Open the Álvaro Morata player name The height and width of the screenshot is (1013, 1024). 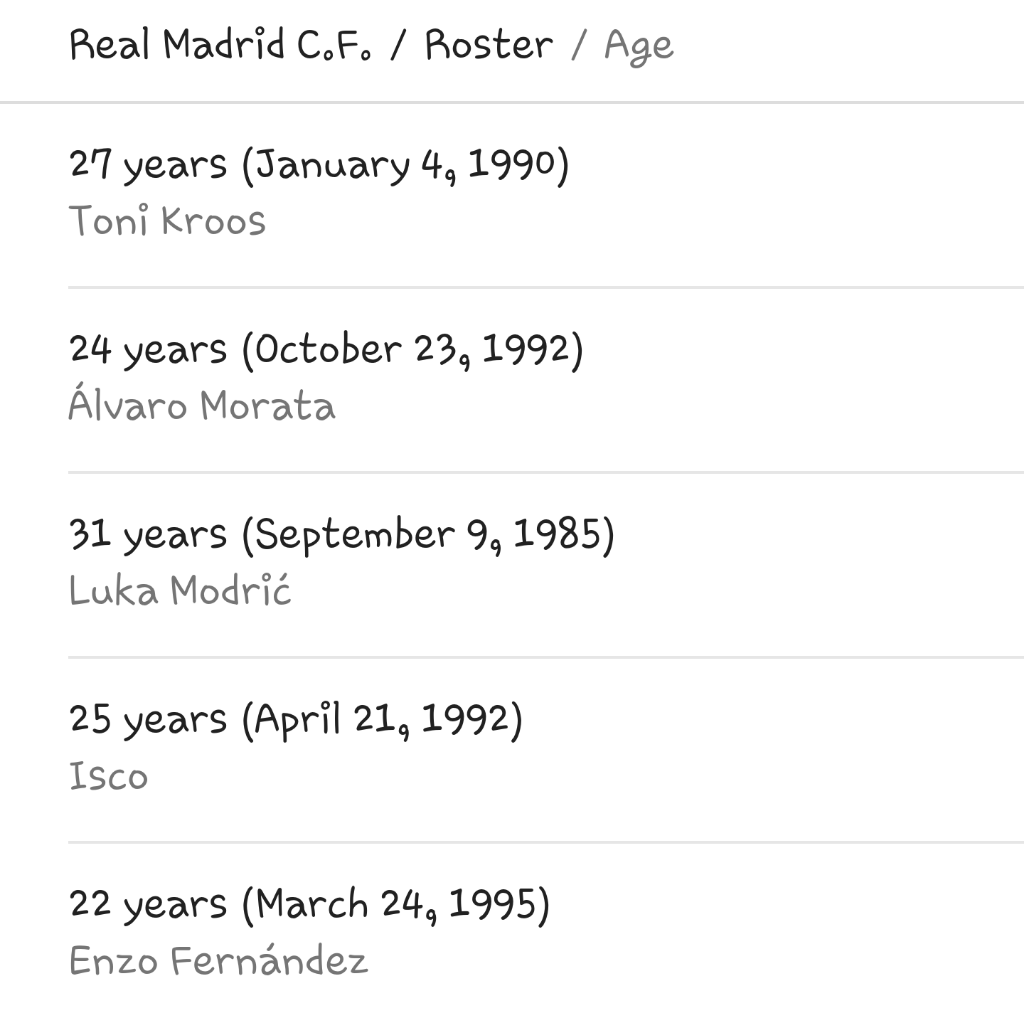pyautogui.click(x=201, y=406)
